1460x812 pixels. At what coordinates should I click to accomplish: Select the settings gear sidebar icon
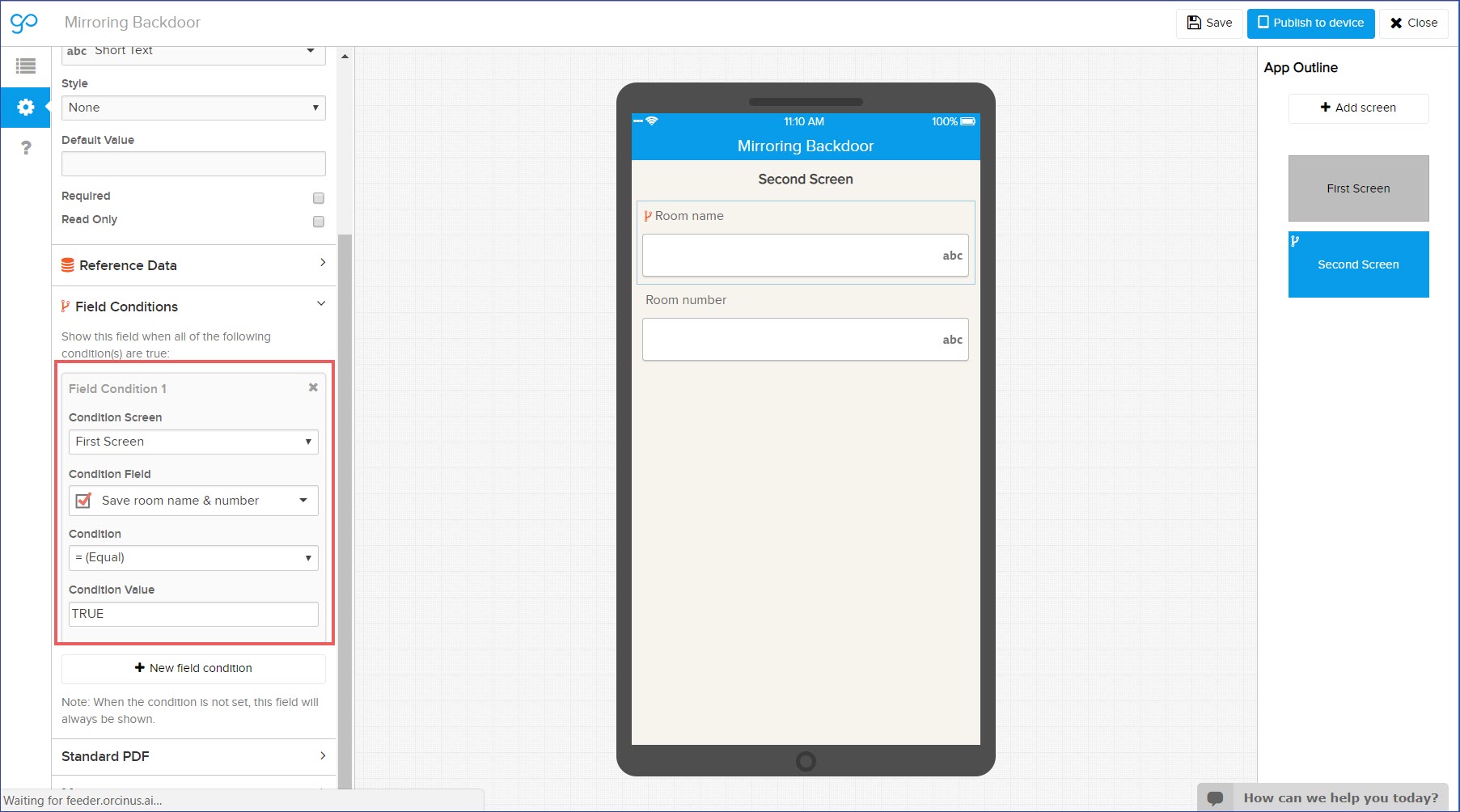point(26,108)
